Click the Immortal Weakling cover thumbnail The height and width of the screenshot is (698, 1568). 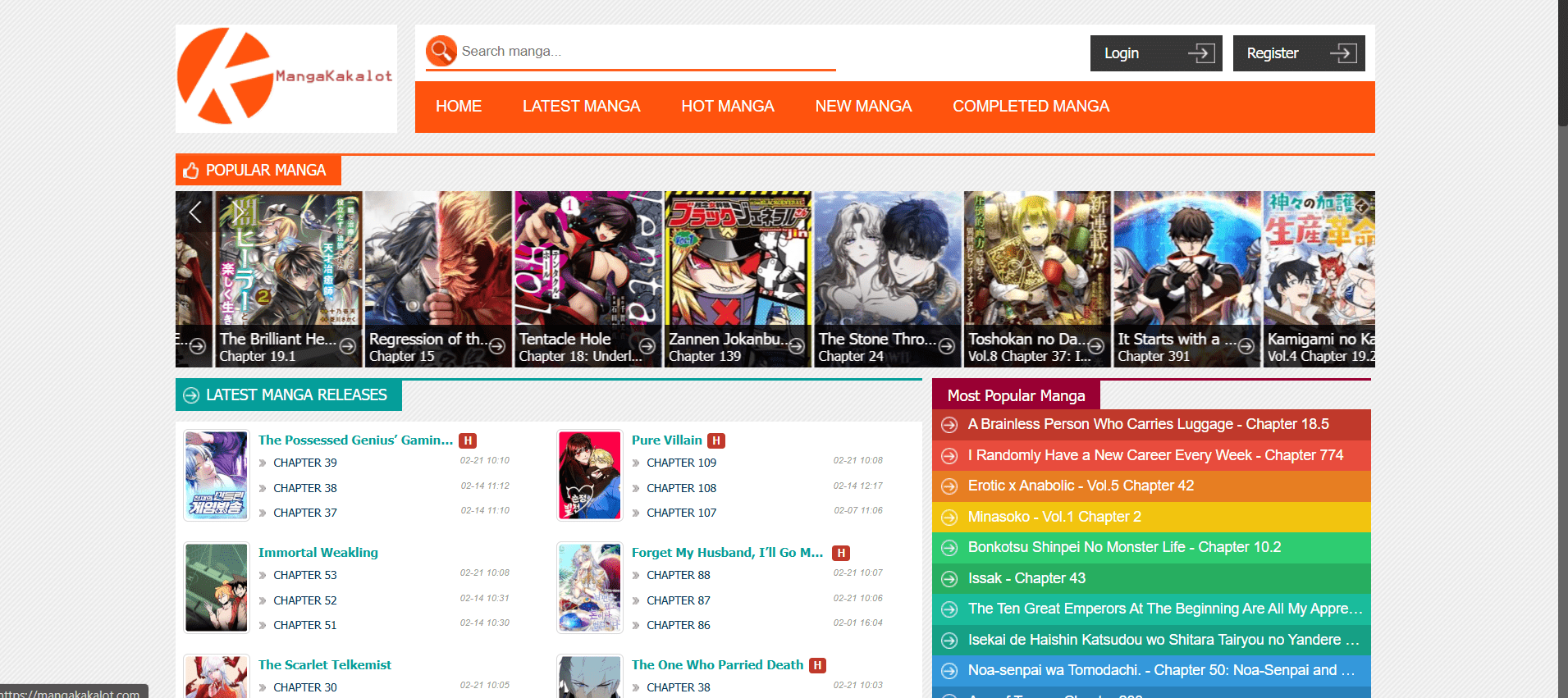pos(217,587)
